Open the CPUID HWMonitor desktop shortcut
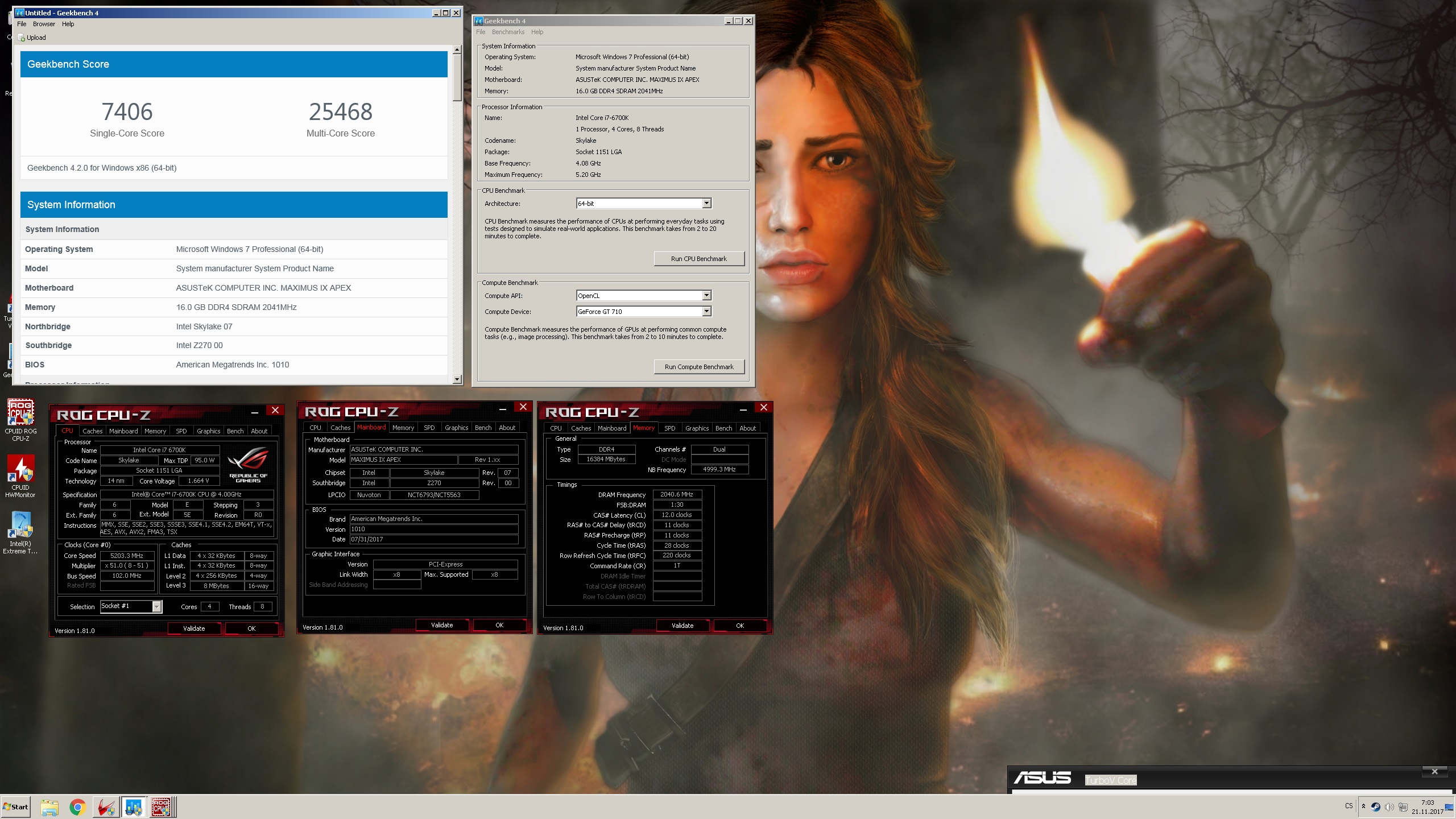Screen dimensions: 1456x819 (x=20, y=477)
